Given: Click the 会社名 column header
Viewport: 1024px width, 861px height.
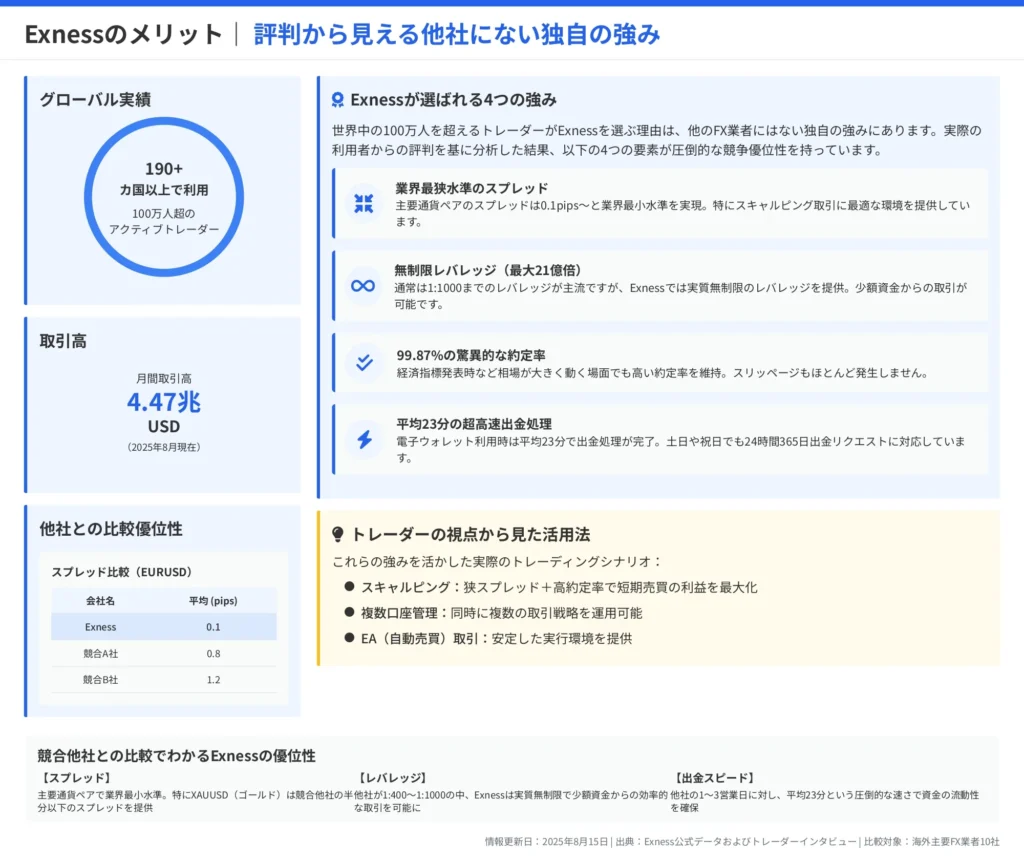Looking at the screenshot, I should click(x=101, y=600).
